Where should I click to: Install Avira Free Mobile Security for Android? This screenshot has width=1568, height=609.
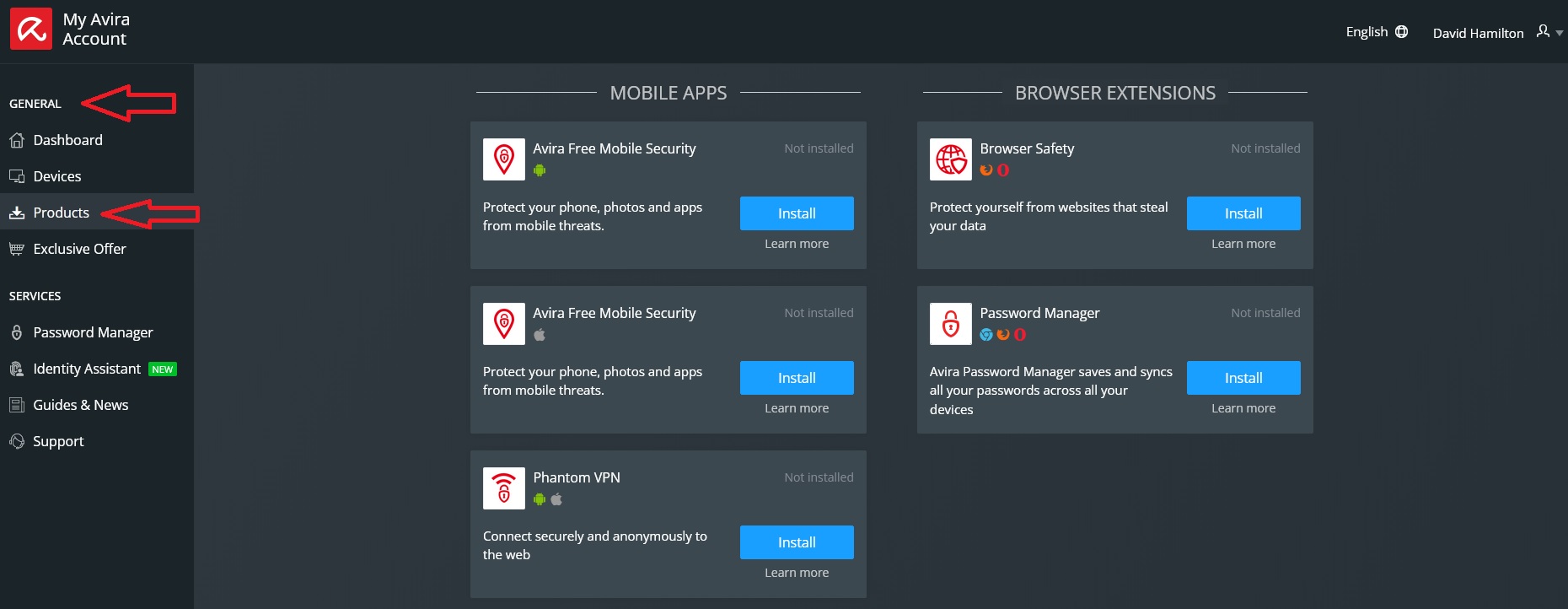[x=796, y=213]
